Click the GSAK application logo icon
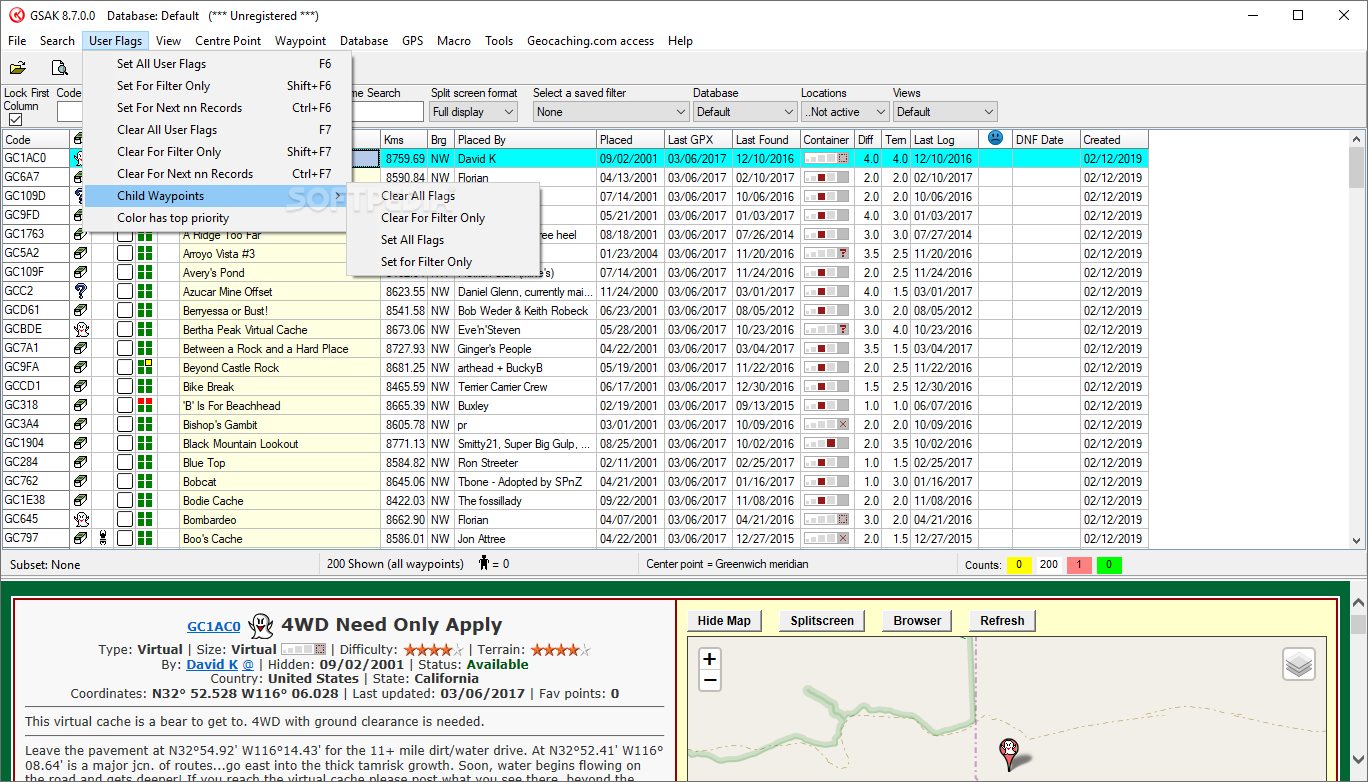This screenshot has width=1368, height=782. pos(17,16)
